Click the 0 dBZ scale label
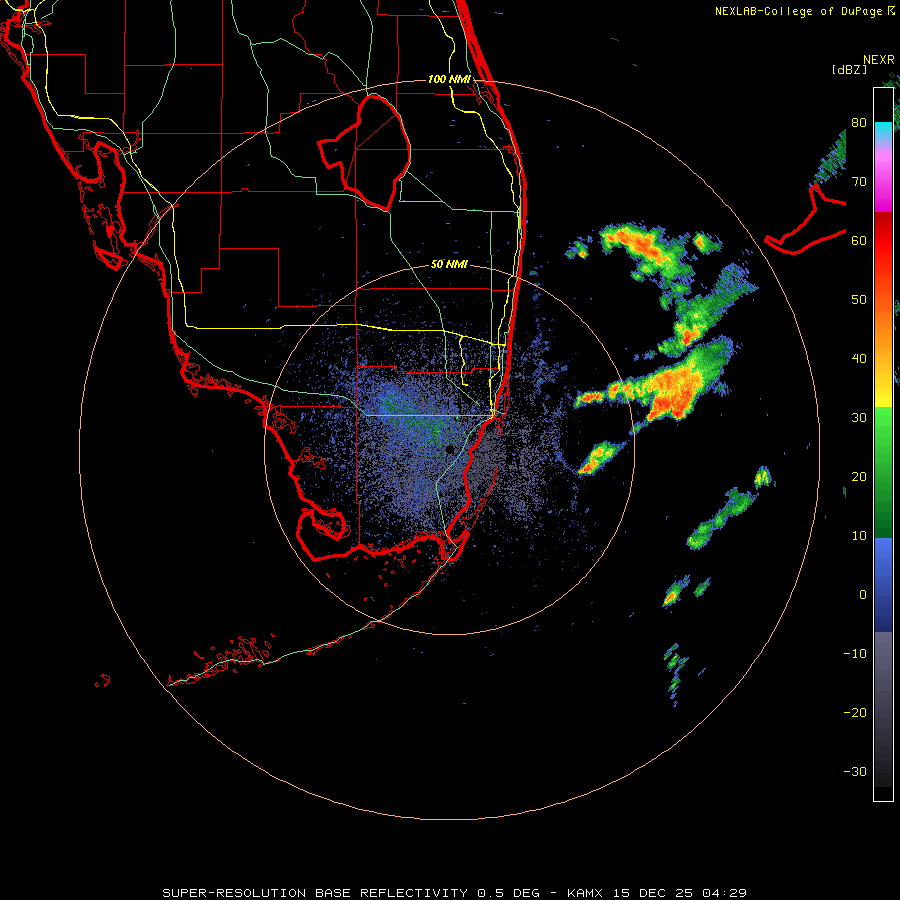 (x=863, y=595)
